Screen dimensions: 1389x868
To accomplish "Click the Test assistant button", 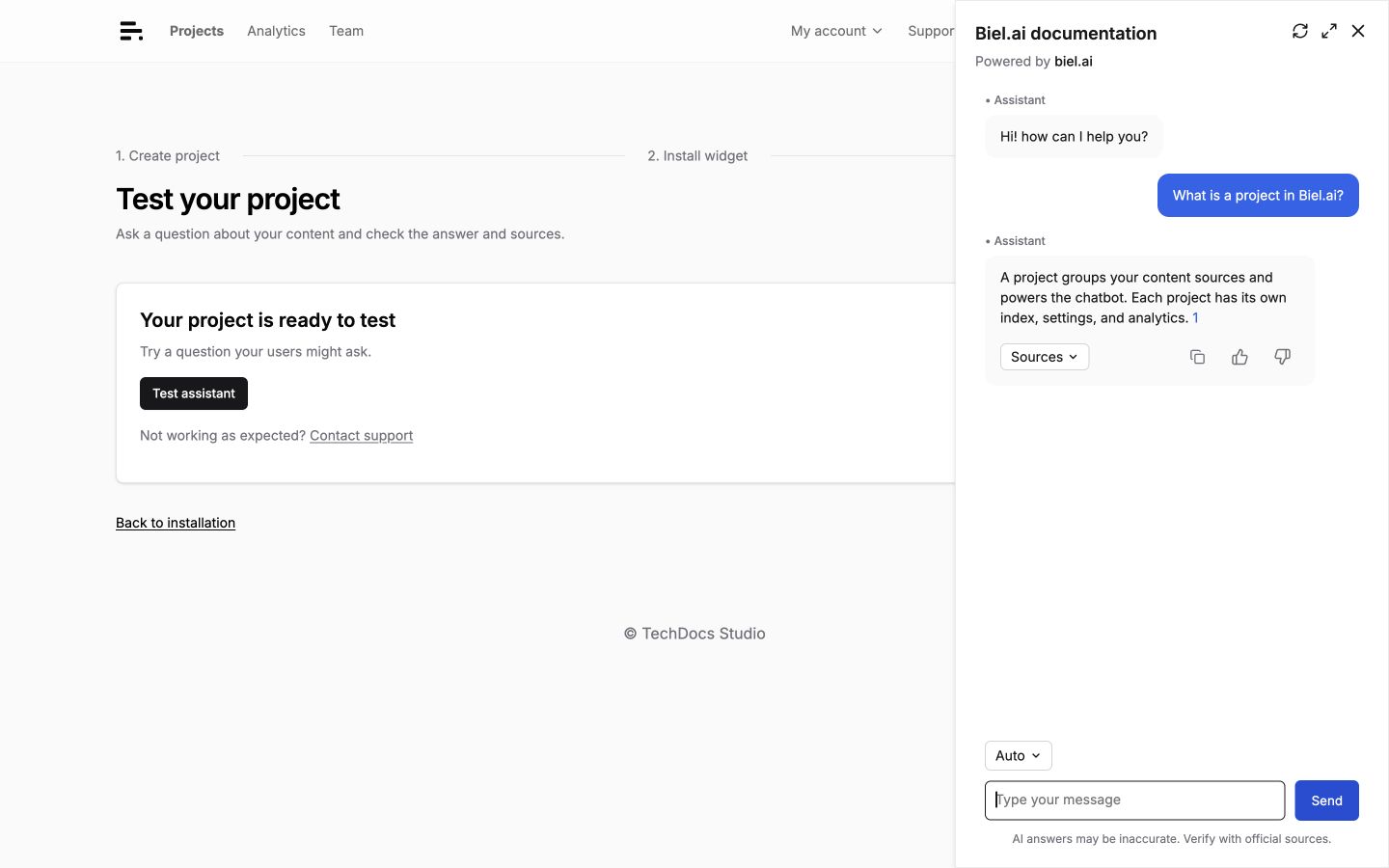I will 194,393.
